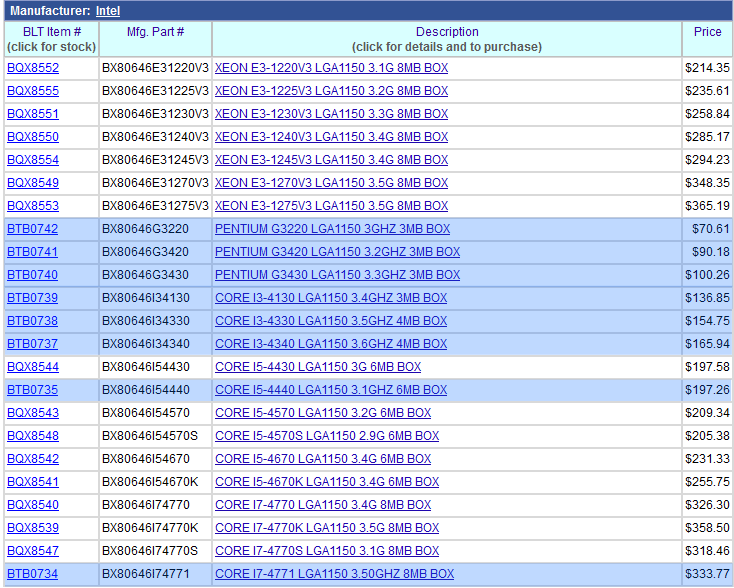Check stock for item BTB0738
This screenshot has height=588, width=734.
point(32,321)
